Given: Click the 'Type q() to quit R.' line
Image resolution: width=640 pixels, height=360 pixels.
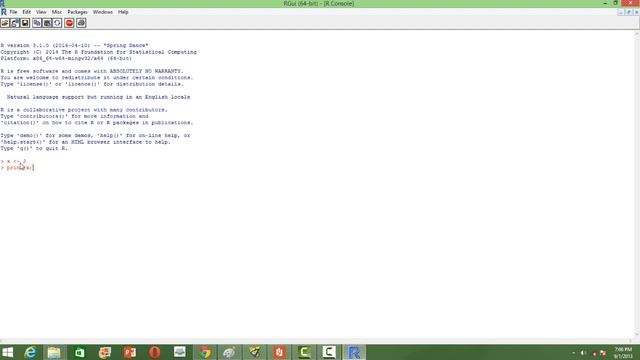Looking at the screenshot, I should pyautogui.click(x=34, y=149).
